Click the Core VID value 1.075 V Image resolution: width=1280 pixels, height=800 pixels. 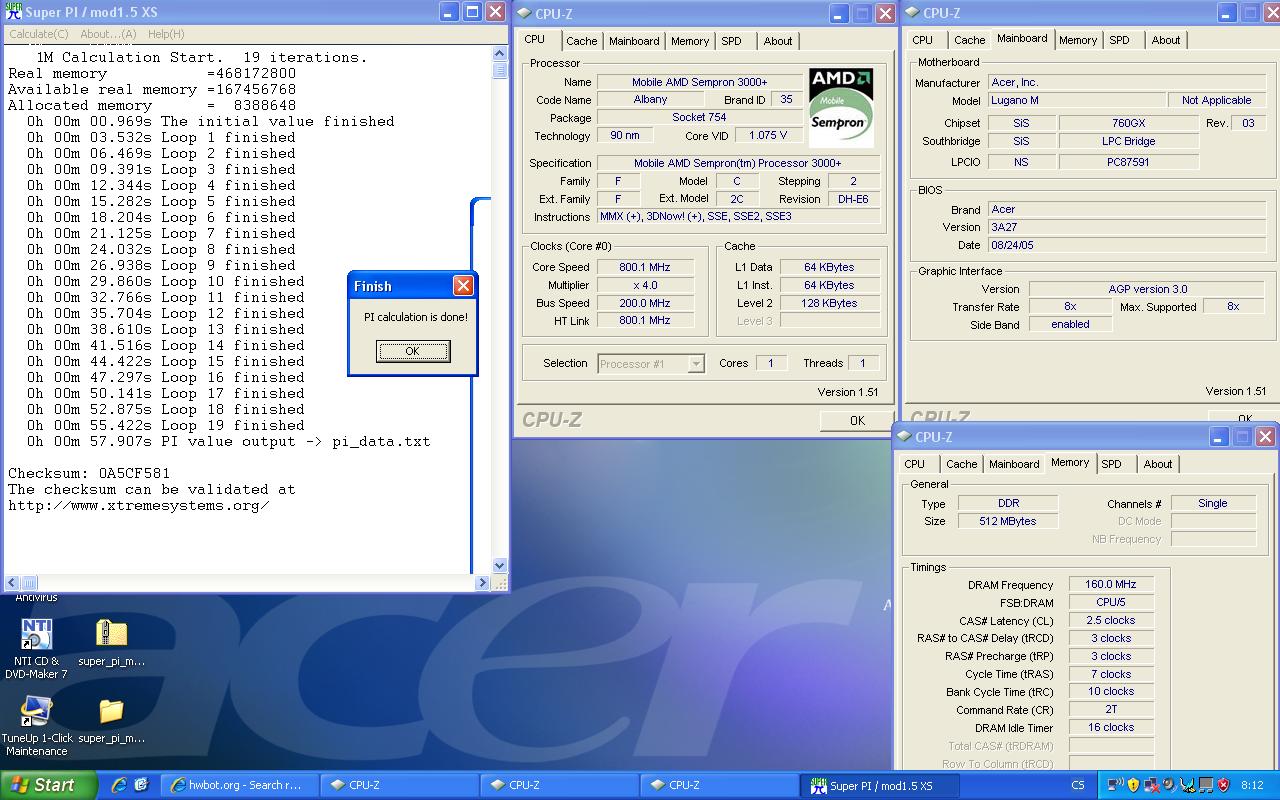(x=768, y=136)
